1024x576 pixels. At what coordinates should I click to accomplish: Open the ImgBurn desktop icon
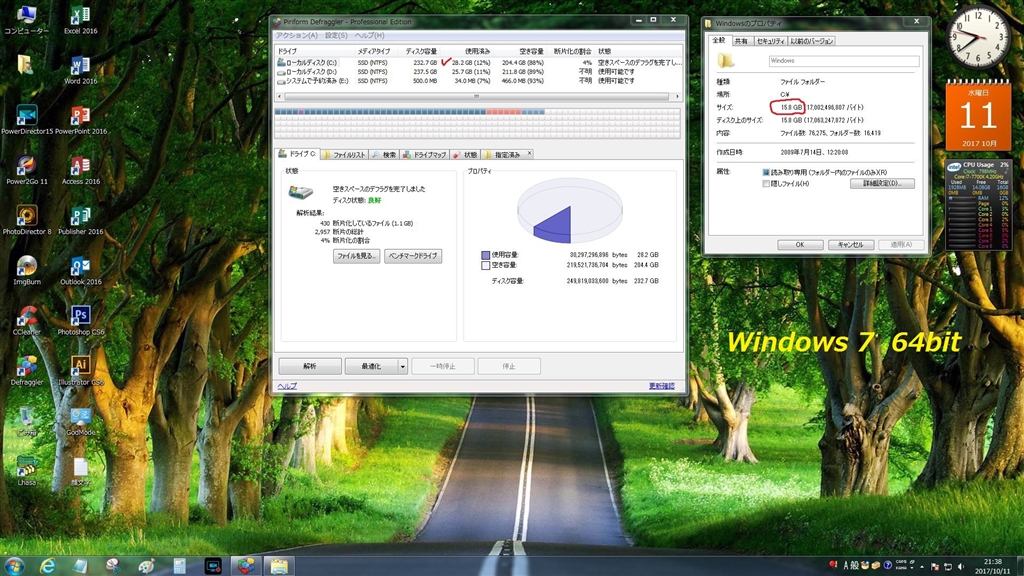[27, 271]
